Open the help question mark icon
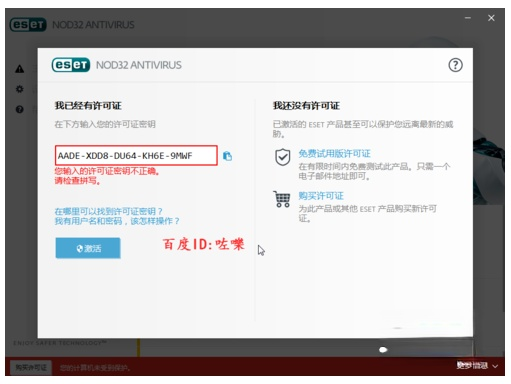This screenshot has height=384, width=511. coord(455,65)
